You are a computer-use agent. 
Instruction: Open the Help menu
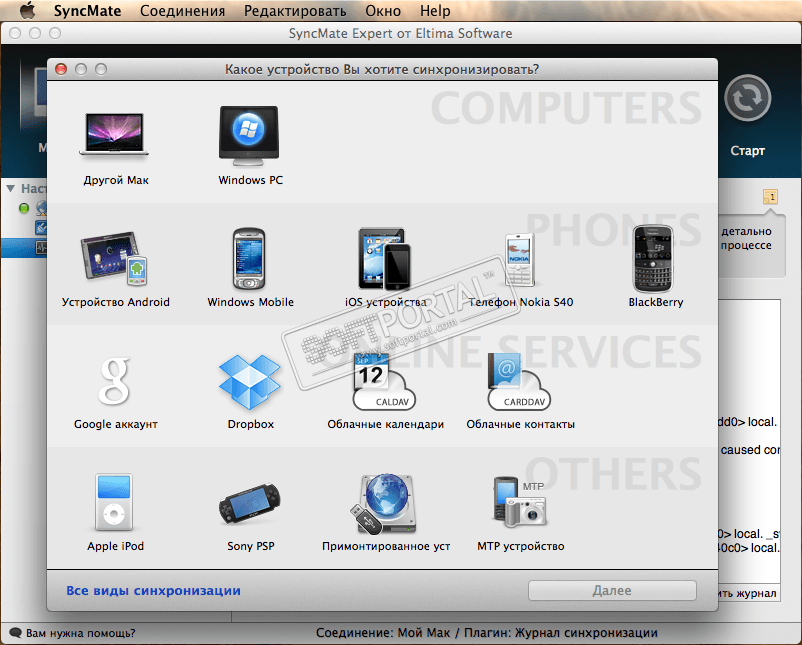[x=435, y=11]
